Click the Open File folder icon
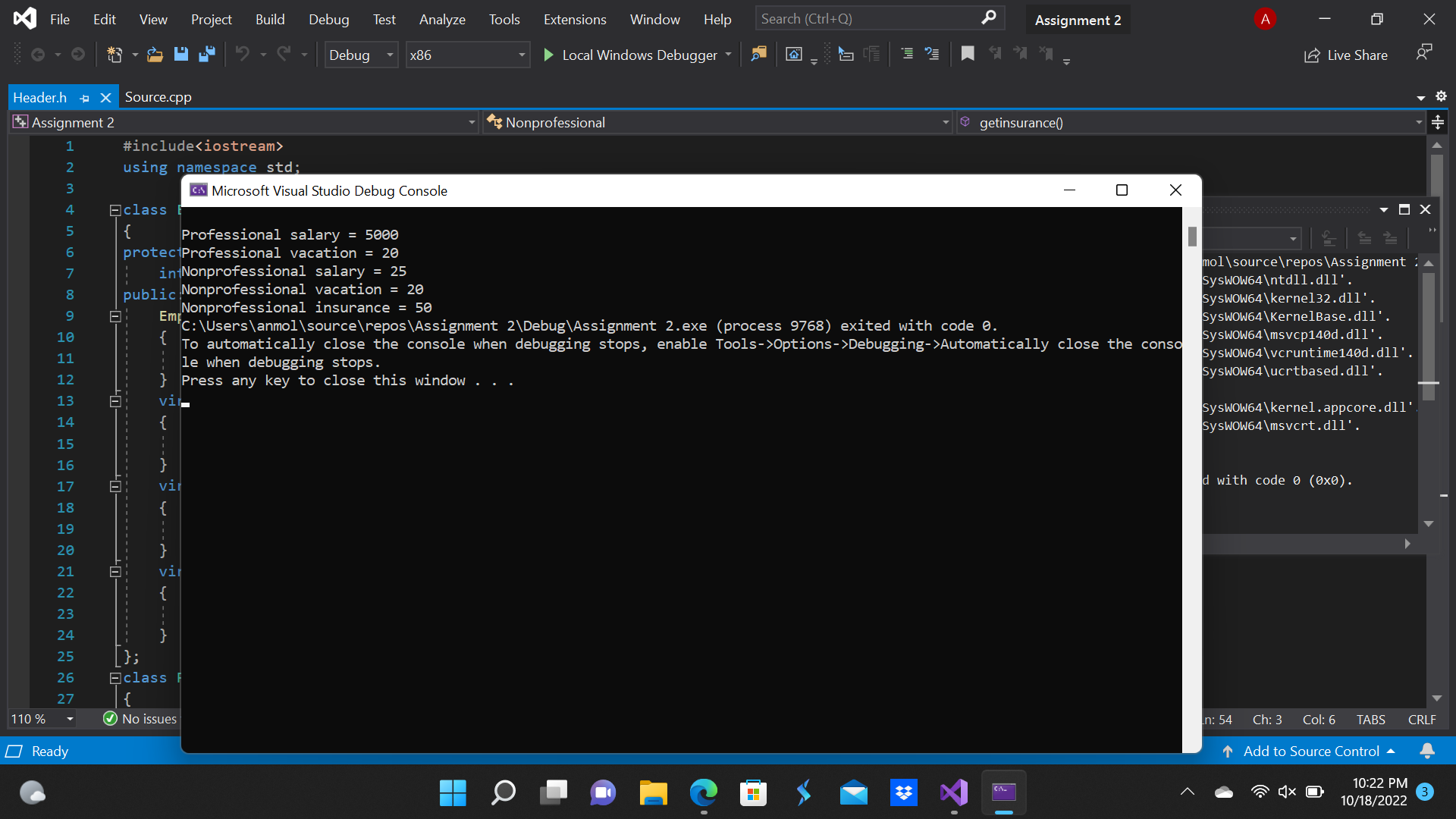The width and height of the screenshot is (1456, 819). [x=155, y=55]
